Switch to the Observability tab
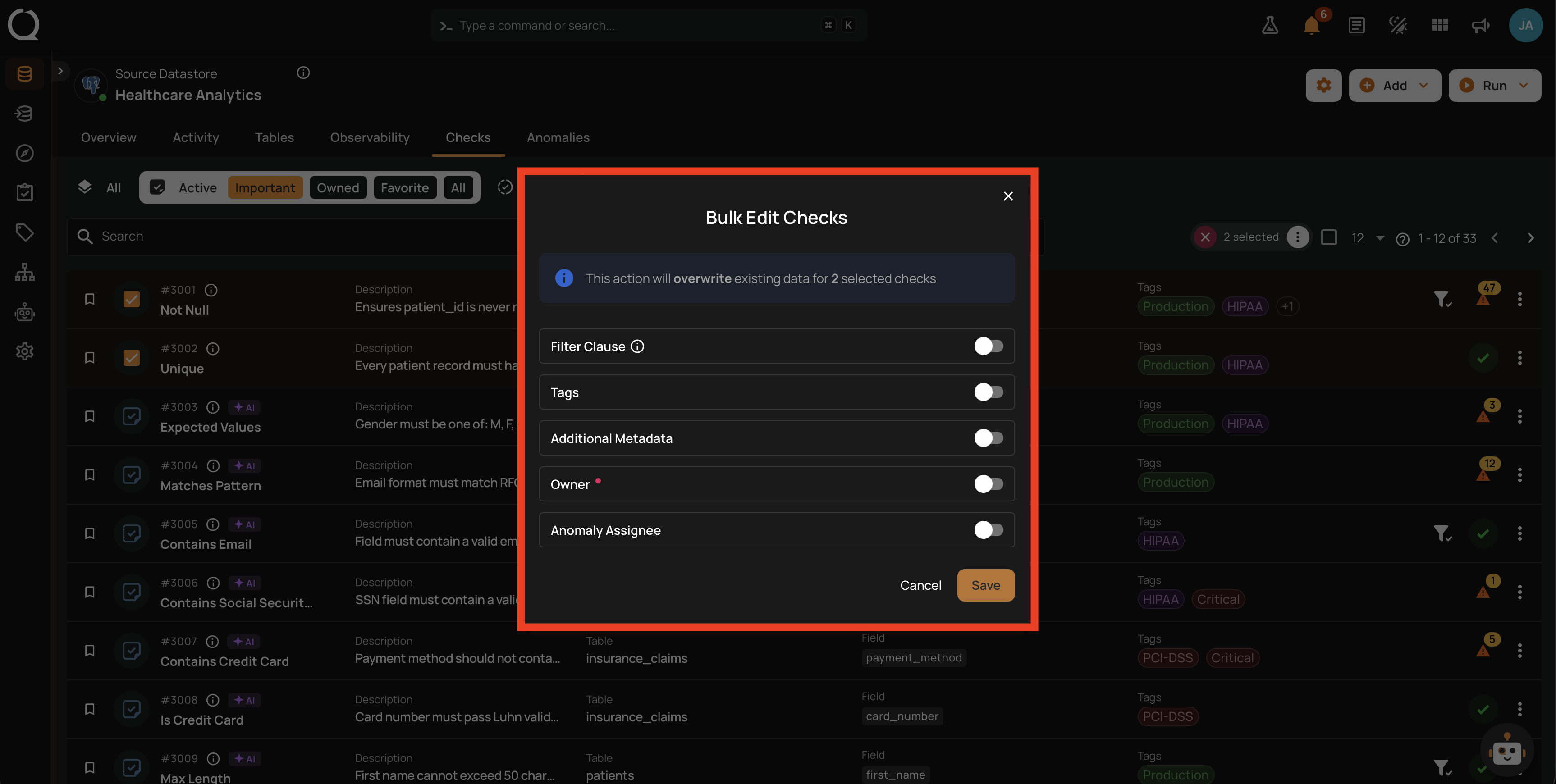The width and height of the screenshot is (1556, 784). pyautogui.click(x=370, y=137)
